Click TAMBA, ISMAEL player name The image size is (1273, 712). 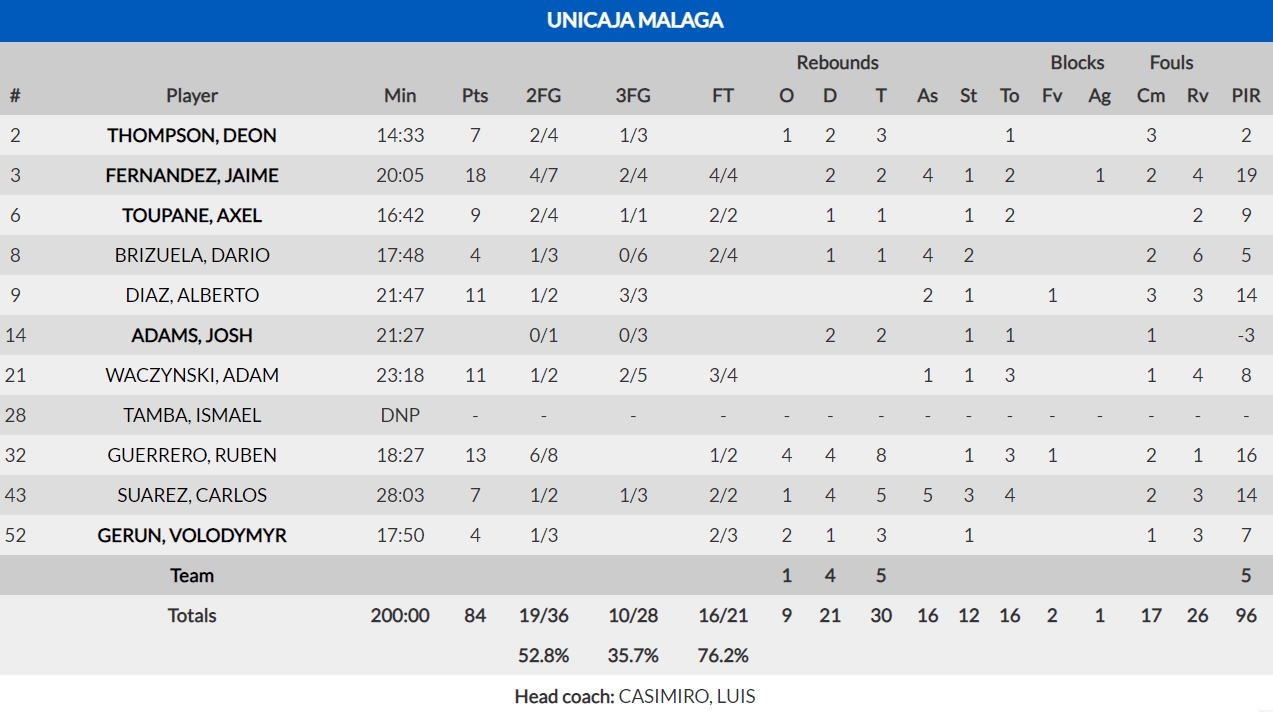click(x=192, y=415)
